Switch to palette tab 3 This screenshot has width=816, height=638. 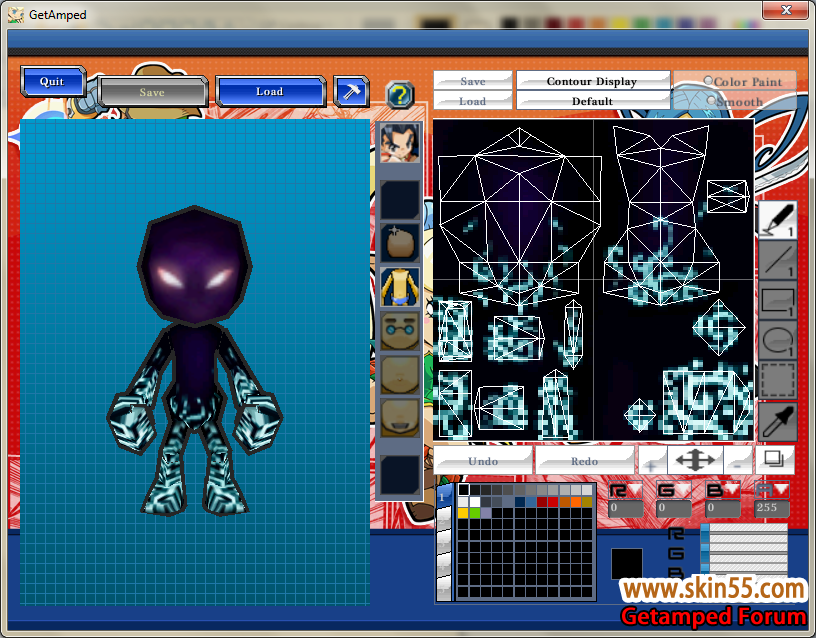click(444, 541)
